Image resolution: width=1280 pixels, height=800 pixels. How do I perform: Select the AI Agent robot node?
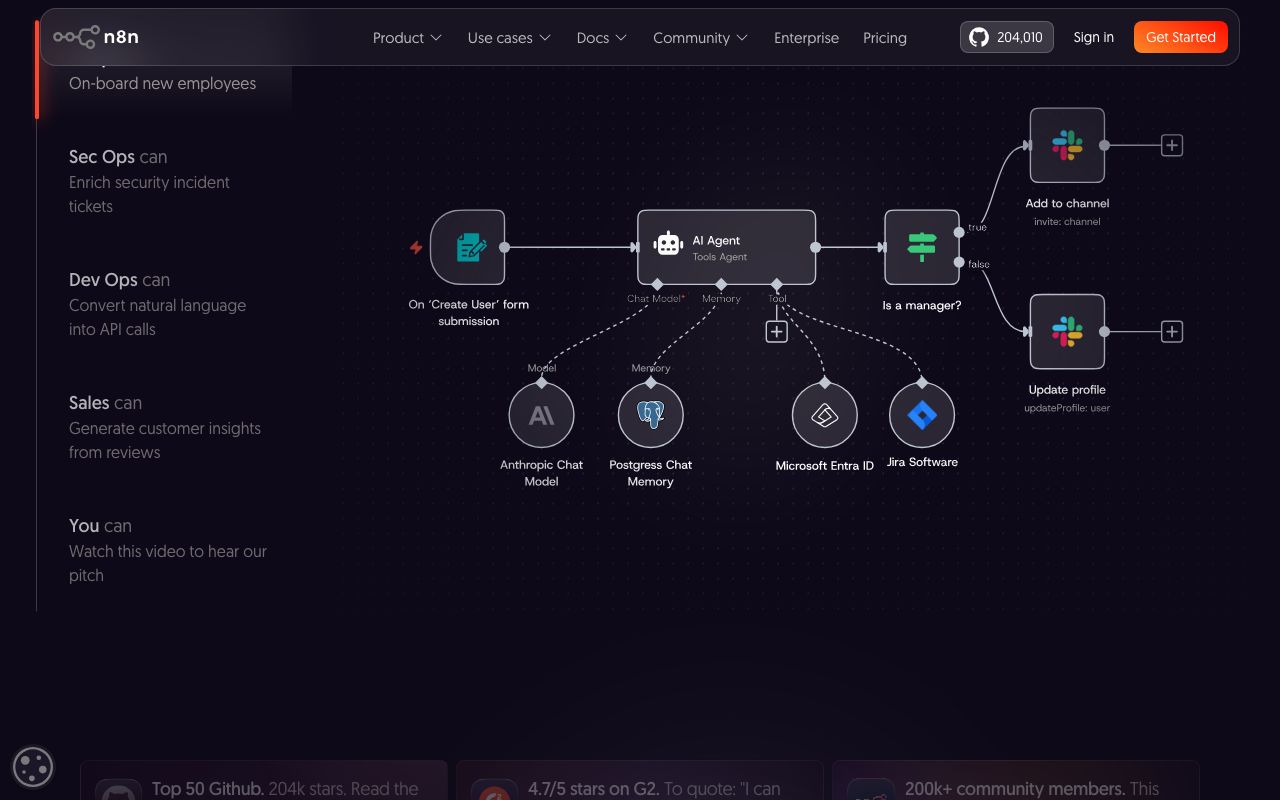[x=727, y=247]
